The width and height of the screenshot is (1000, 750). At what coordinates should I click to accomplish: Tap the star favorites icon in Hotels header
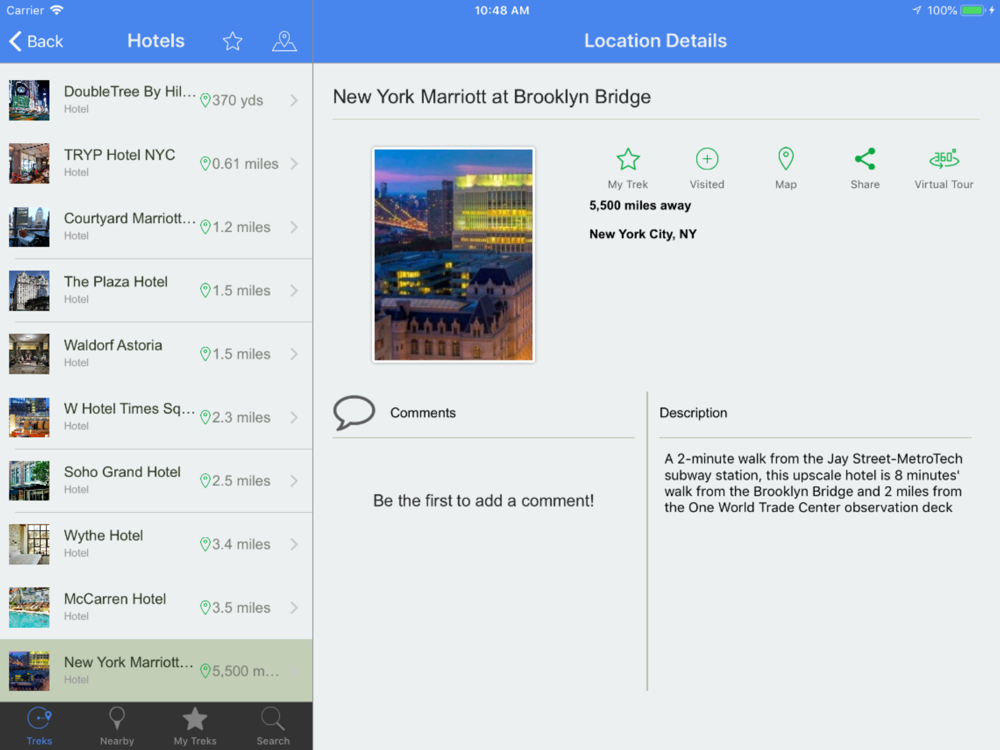[x=232, y=41]
